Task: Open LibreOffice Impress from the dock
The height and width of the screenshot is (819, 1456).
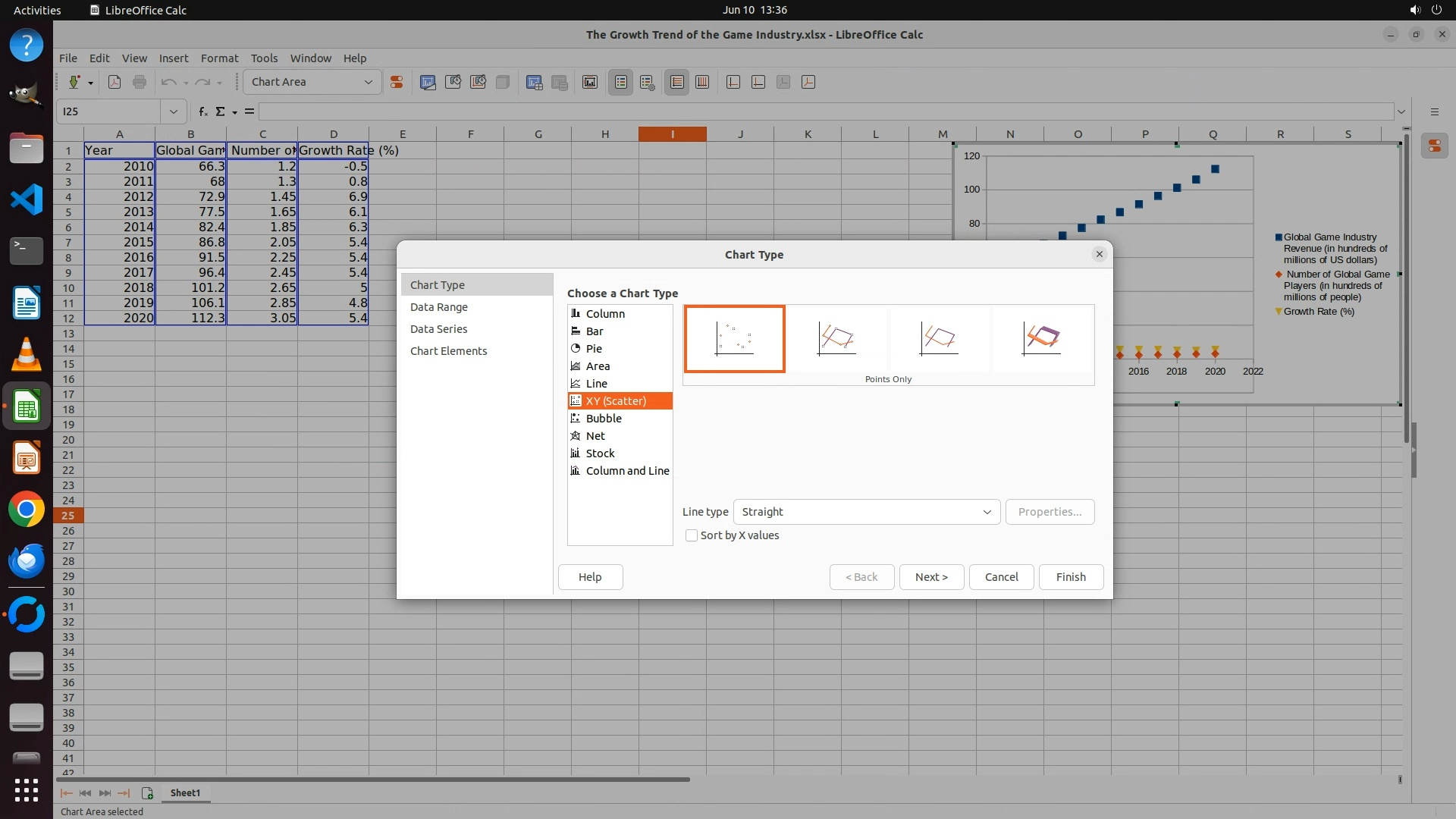Action: (27, 458)
